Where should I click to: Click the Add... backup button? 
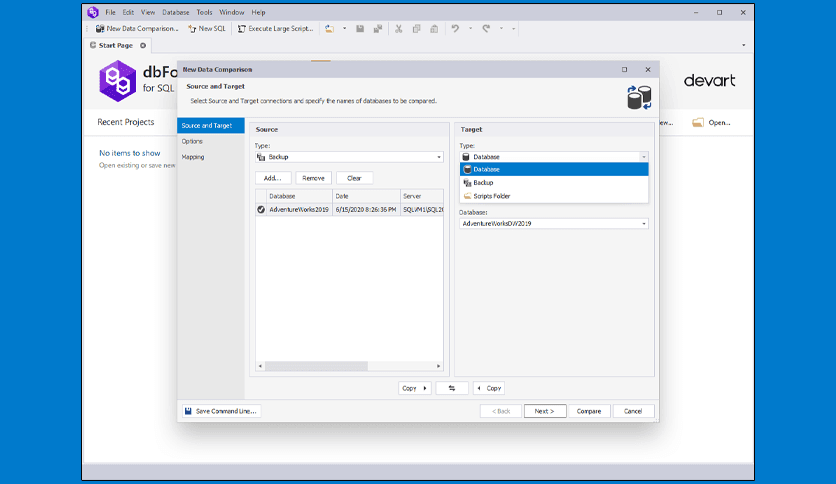[x=272, y=178]
